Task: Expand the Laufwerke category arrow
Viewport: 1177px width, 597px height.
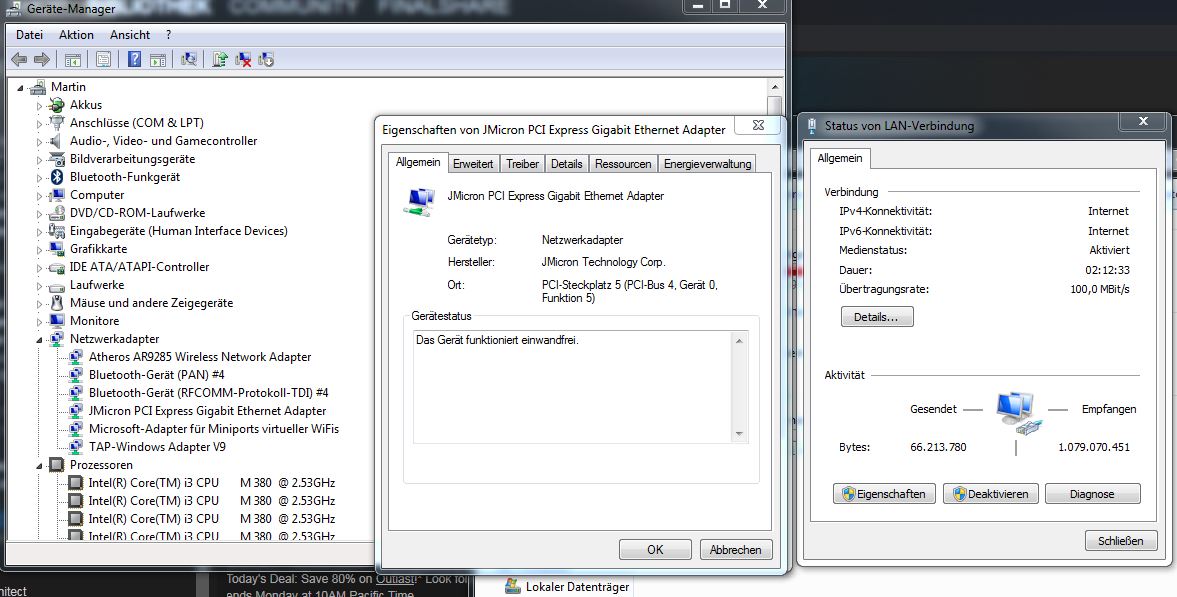Action: pyautogui.click(x=40, y=286)
